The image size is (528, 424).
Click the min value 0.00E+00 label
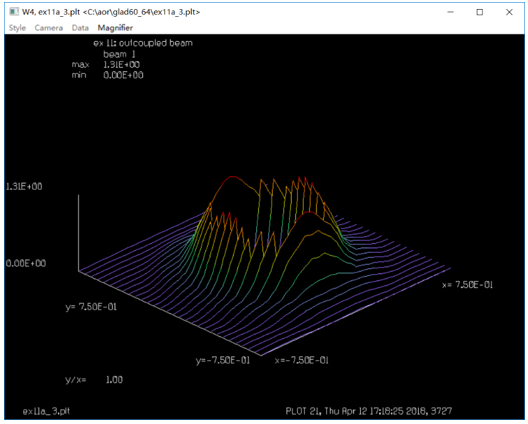[x=123, y=75]
